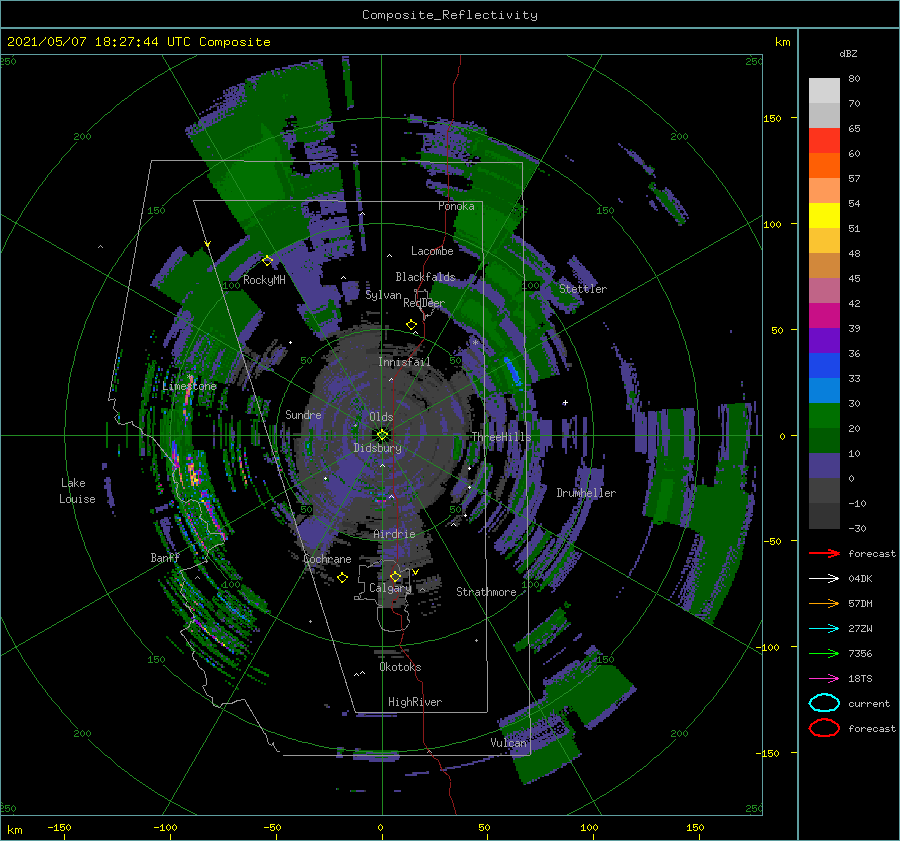Click the yellow diamond radar-center marker above Didsbury
Screen dimensions: 900x841
point(382,435)
